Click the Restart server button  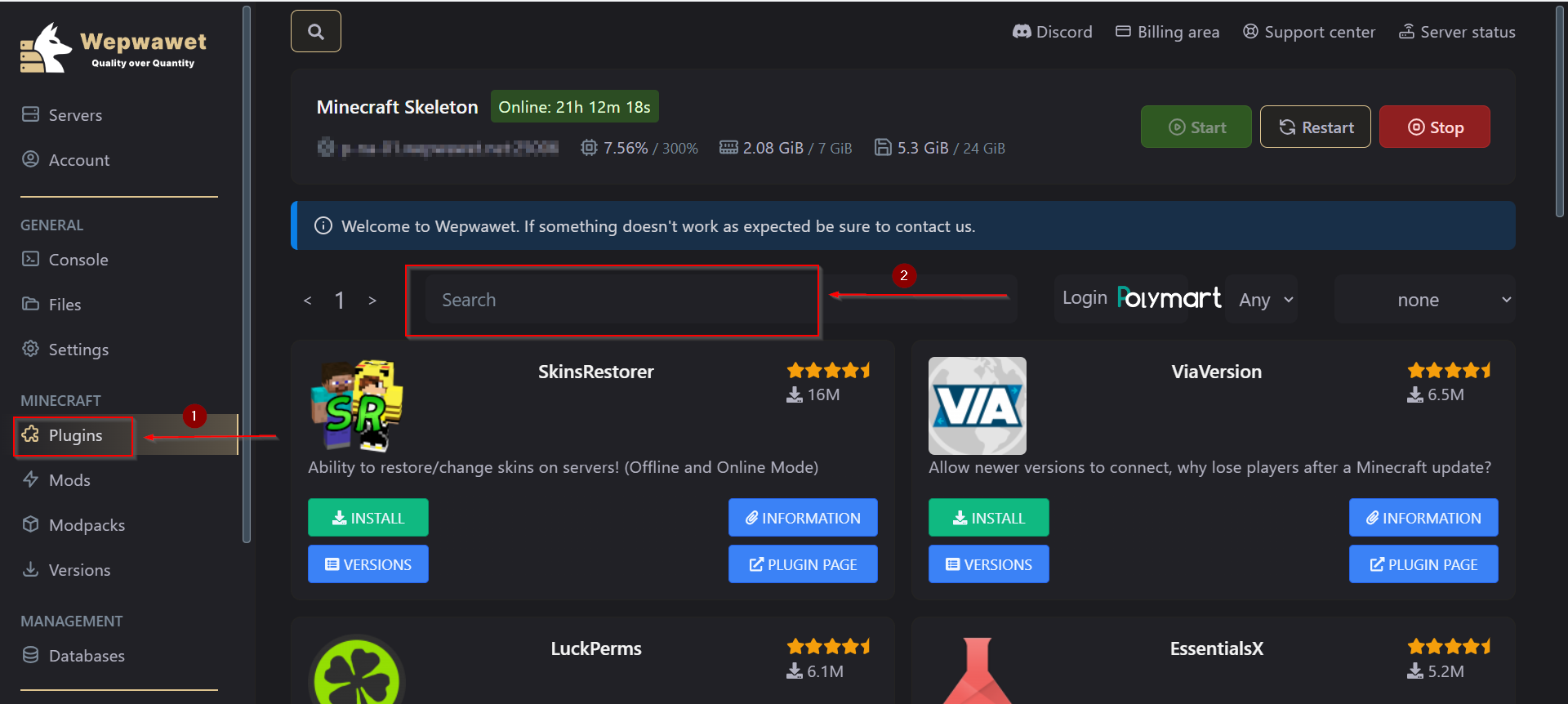click(1316, 127)
